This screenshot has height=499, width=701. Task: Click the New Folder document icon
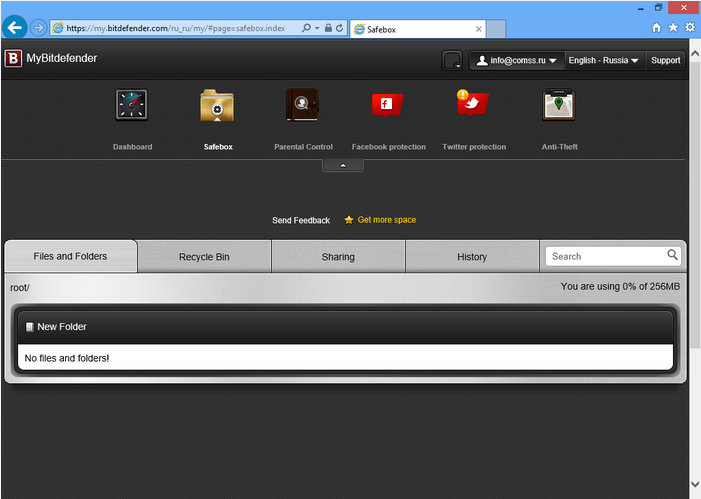click(30, 327)
